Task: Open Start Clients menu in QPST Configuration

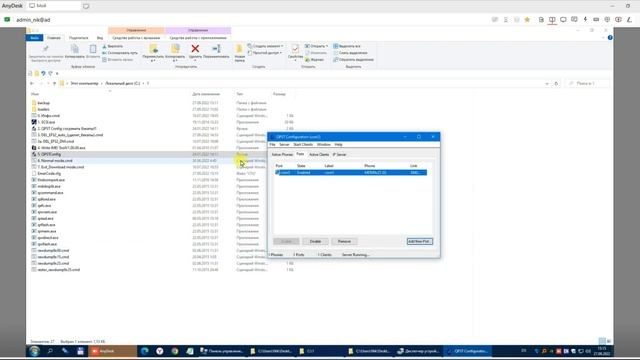Action: [x=303, y=144]
